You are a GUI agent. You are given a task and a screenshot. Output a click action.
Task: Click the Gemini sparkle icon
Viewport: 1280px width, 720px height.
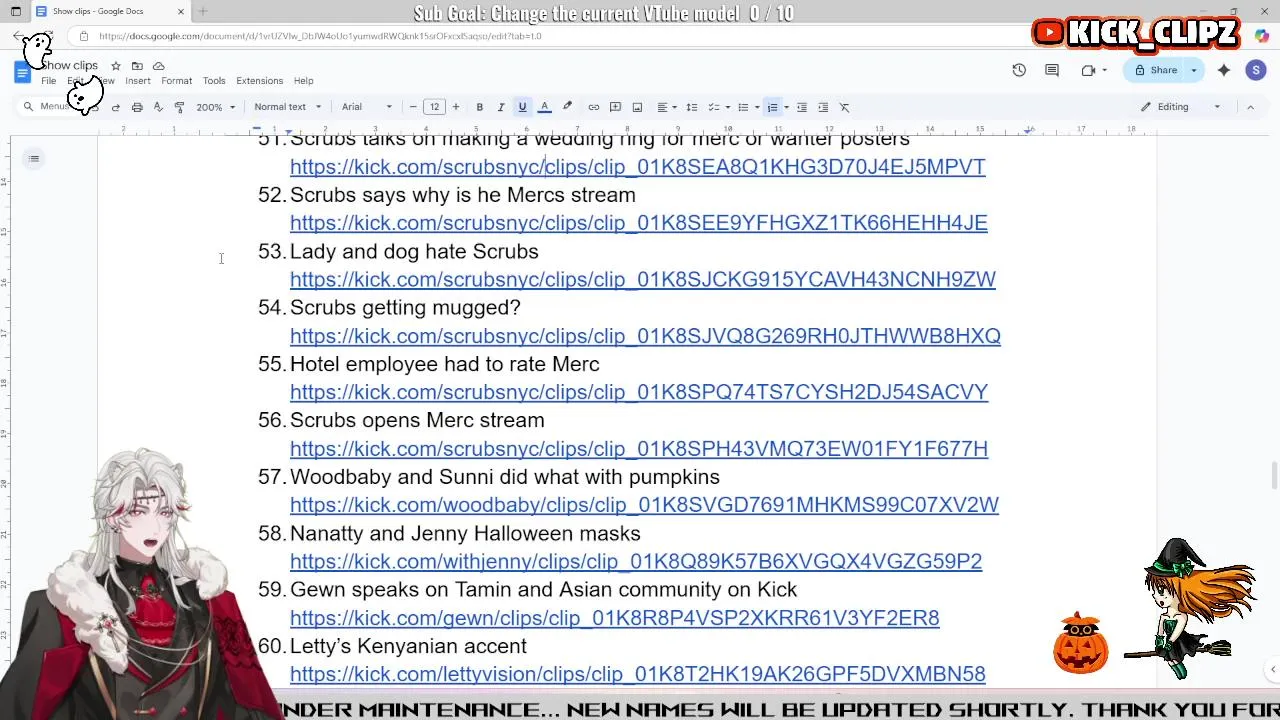[1224, 70]
